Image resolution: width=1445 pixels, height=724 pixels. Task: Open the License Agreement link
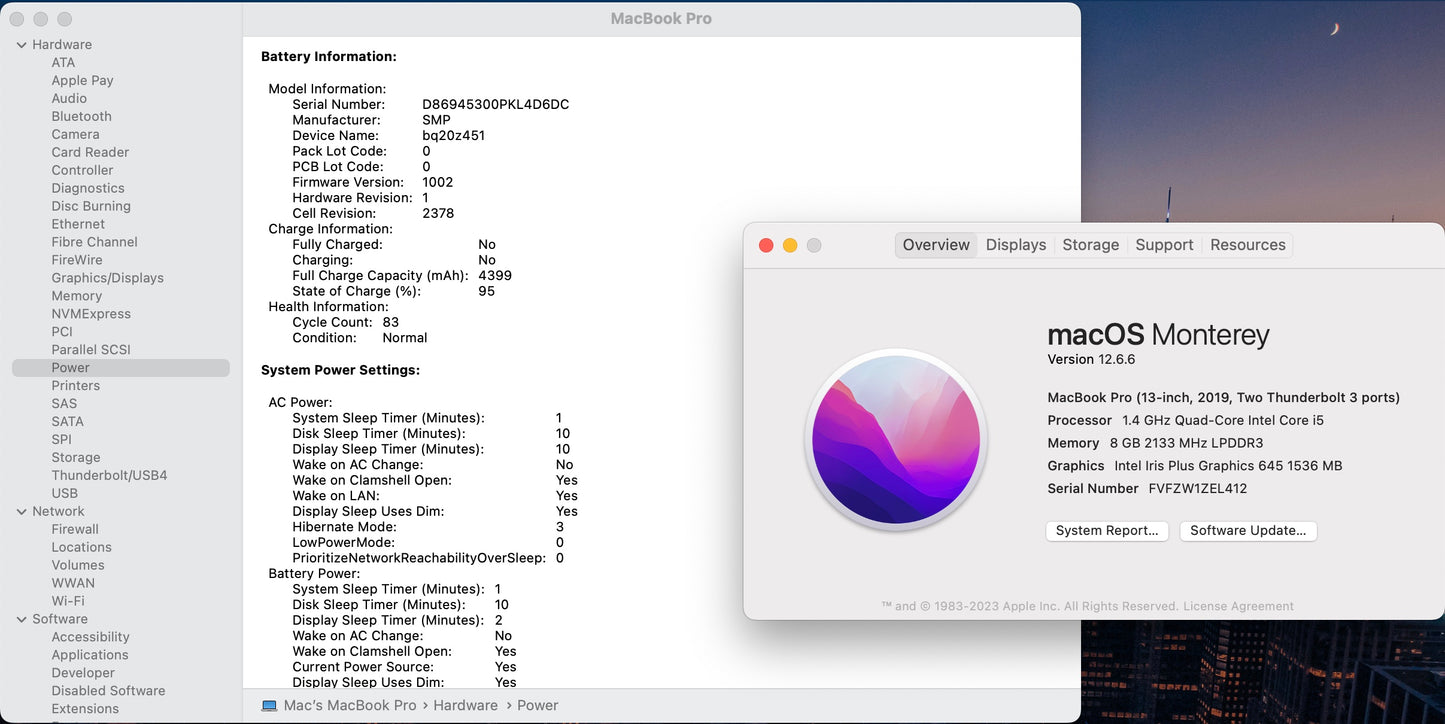(x=1240, y=606)
